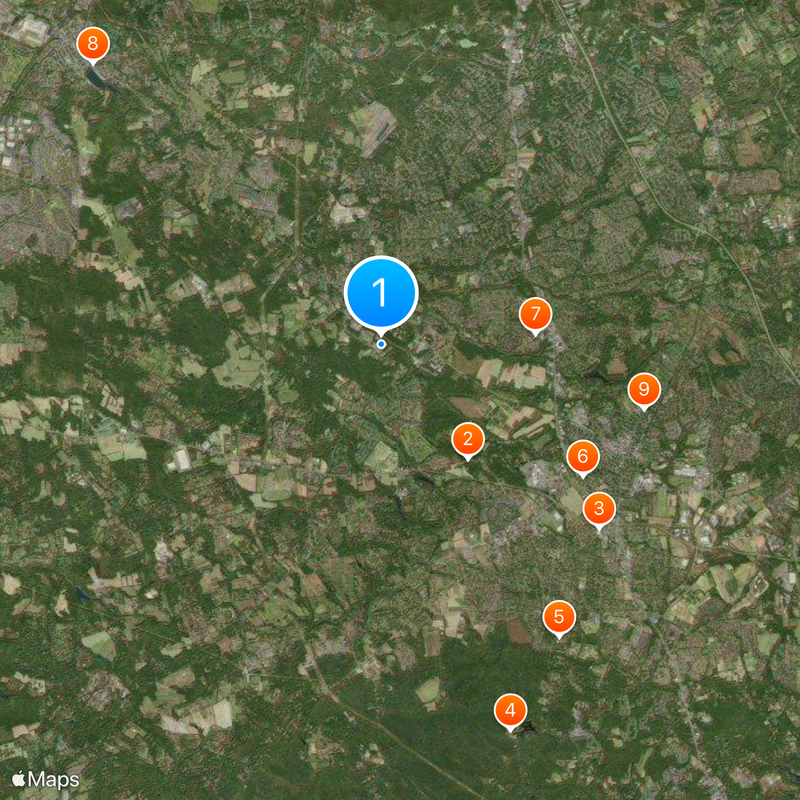Click the brown field left of pin 5

(519, 632)
